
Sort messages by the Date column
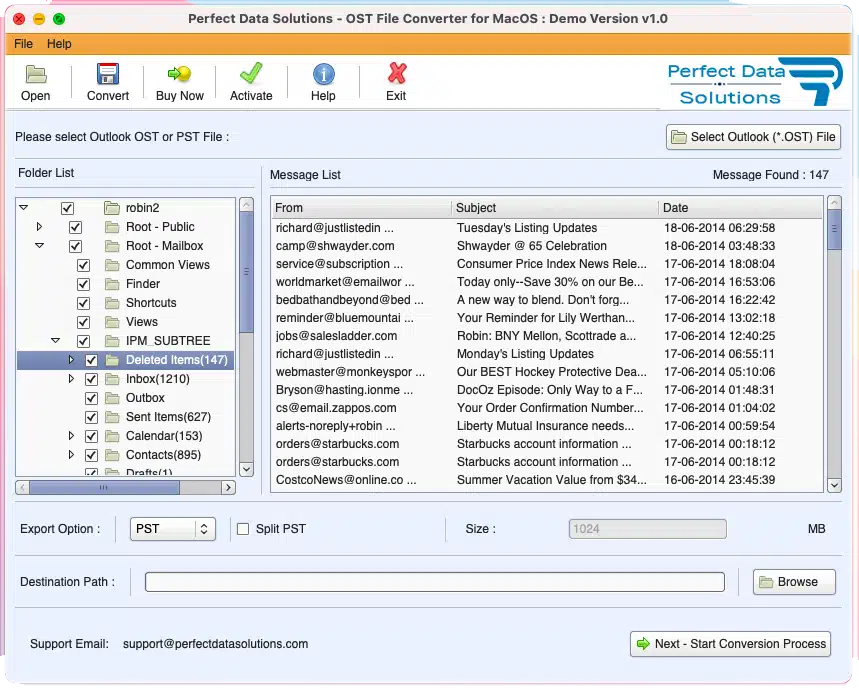(741, 208)
